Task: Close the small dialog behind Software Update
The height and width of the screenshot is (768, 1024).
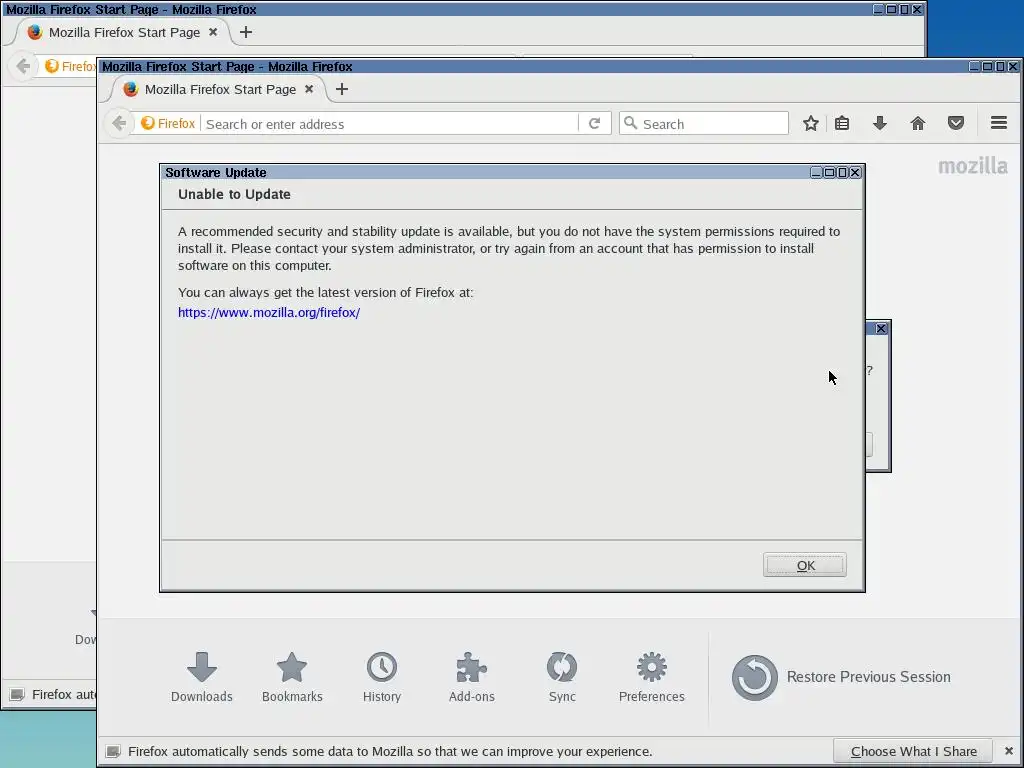Action: pyautogui.click(x=880, y=328)
